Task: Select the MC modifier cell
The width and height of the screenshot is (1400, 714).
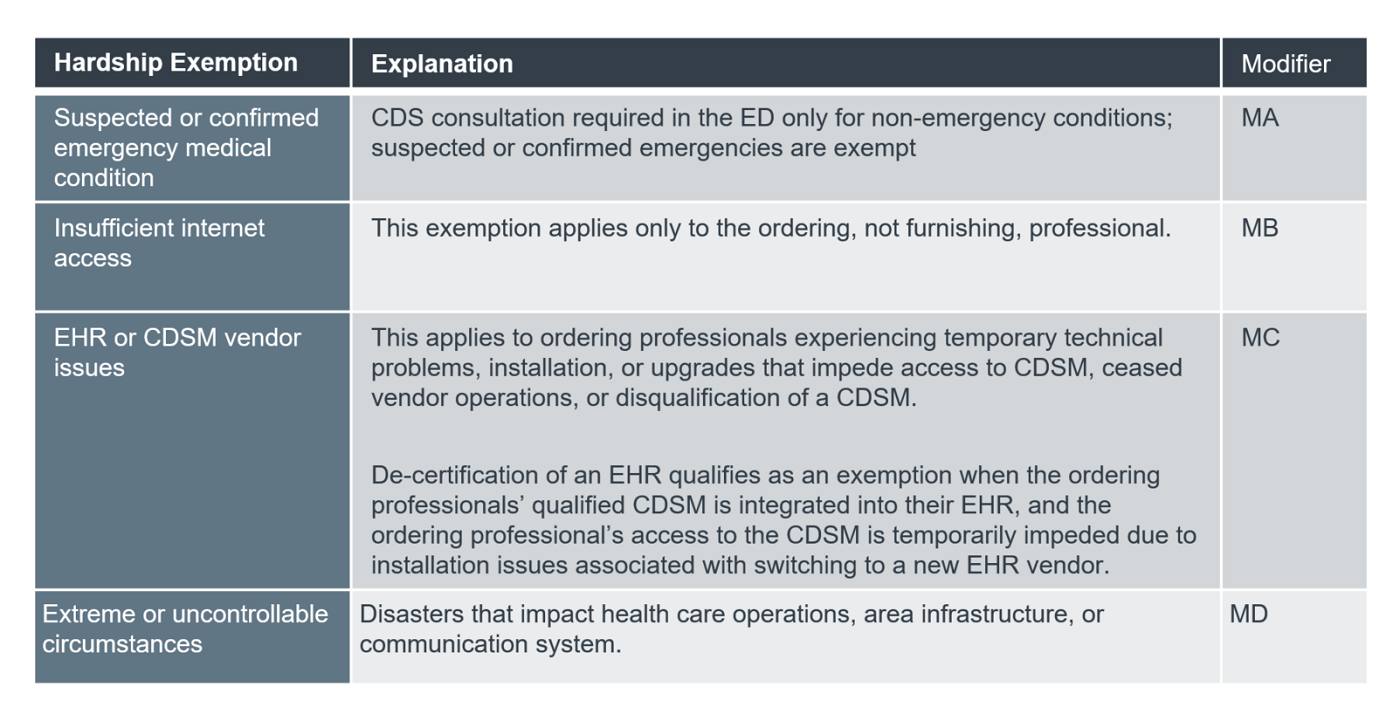Action: (x=1260, y=338)
